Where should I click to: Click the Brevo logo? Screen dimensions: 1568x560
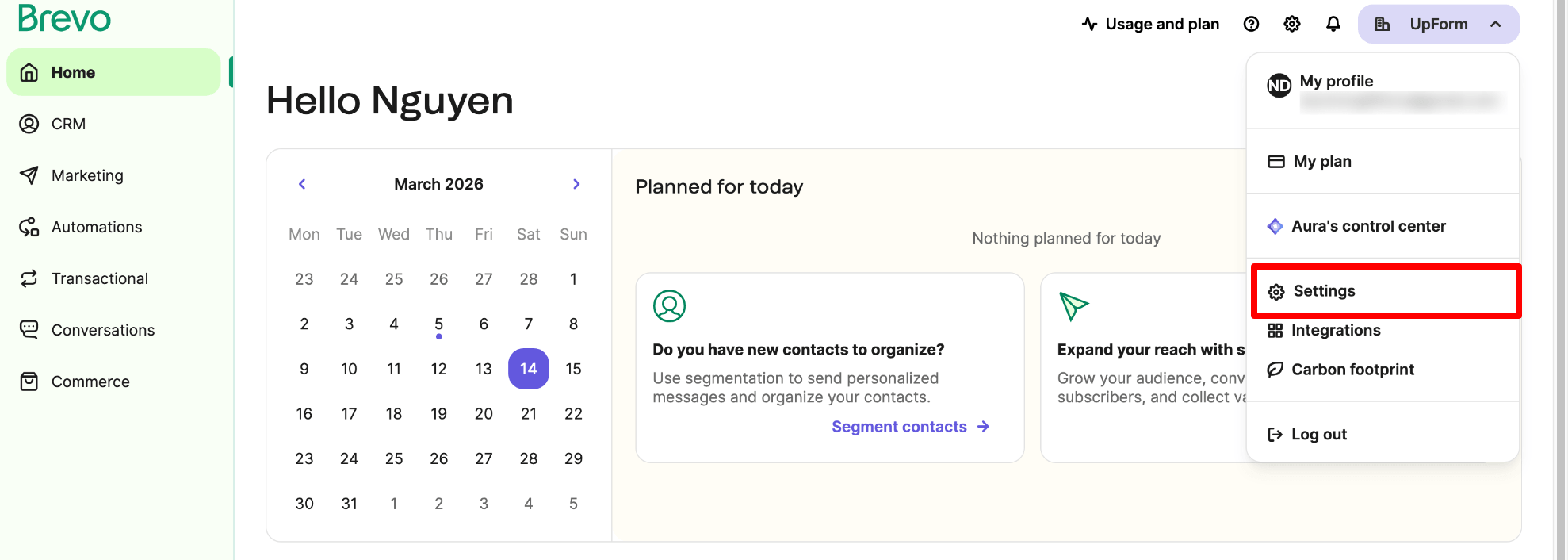(64, 17)
